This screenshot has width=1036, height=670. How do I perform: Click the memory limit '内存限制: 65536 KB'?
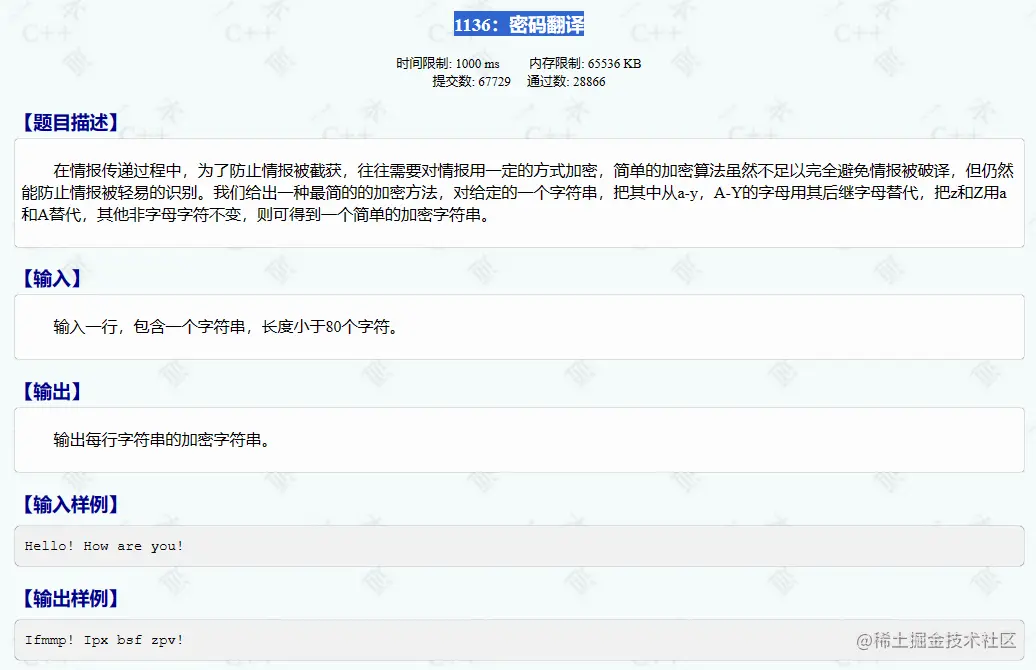point(585,63)
